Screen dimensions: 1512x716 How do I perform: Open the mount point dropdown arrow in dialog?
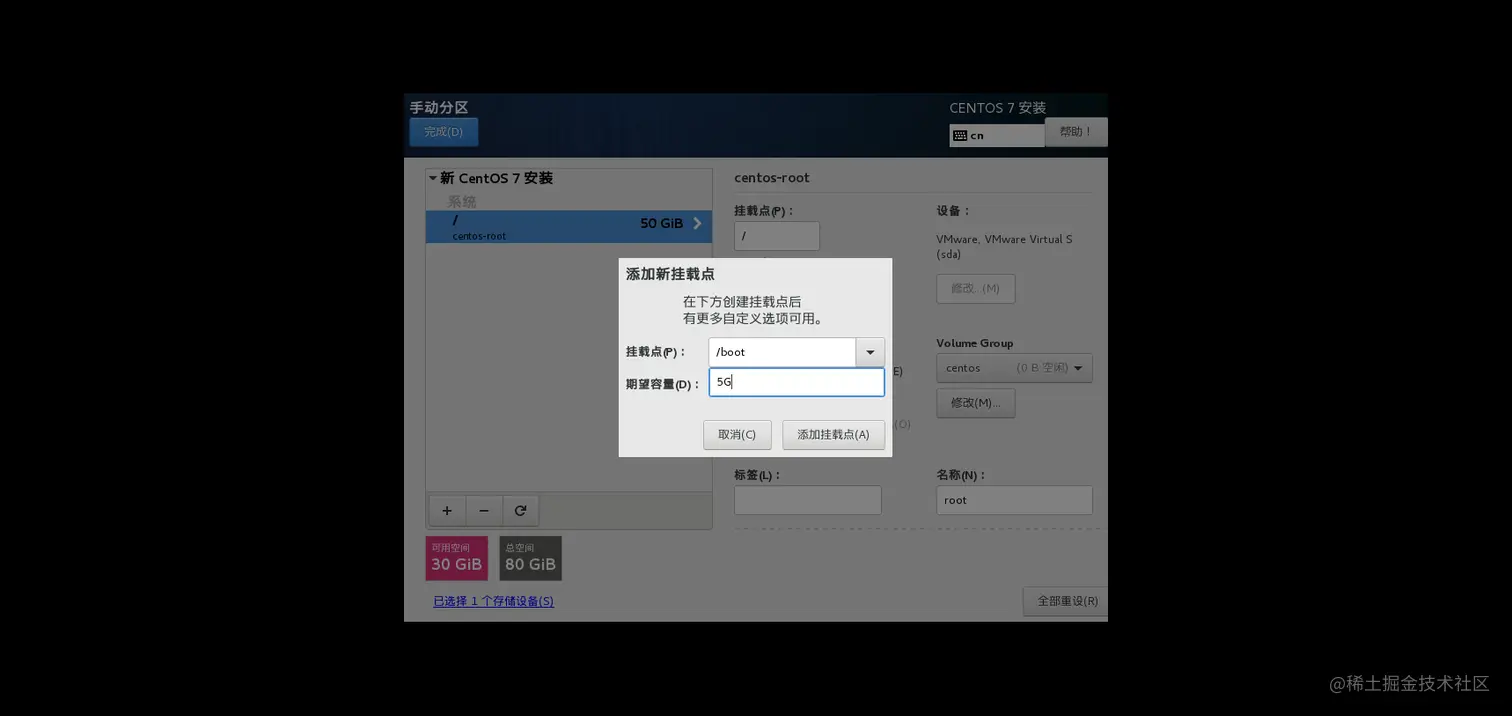coord(870,352)
